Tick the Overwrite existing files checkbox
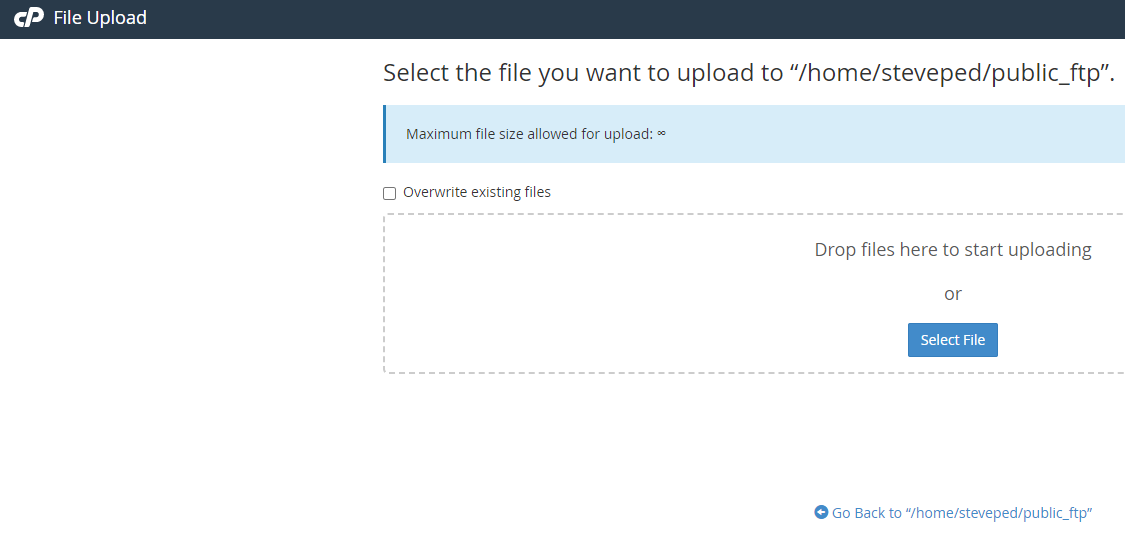The image size is (1125, 542). 390,193
